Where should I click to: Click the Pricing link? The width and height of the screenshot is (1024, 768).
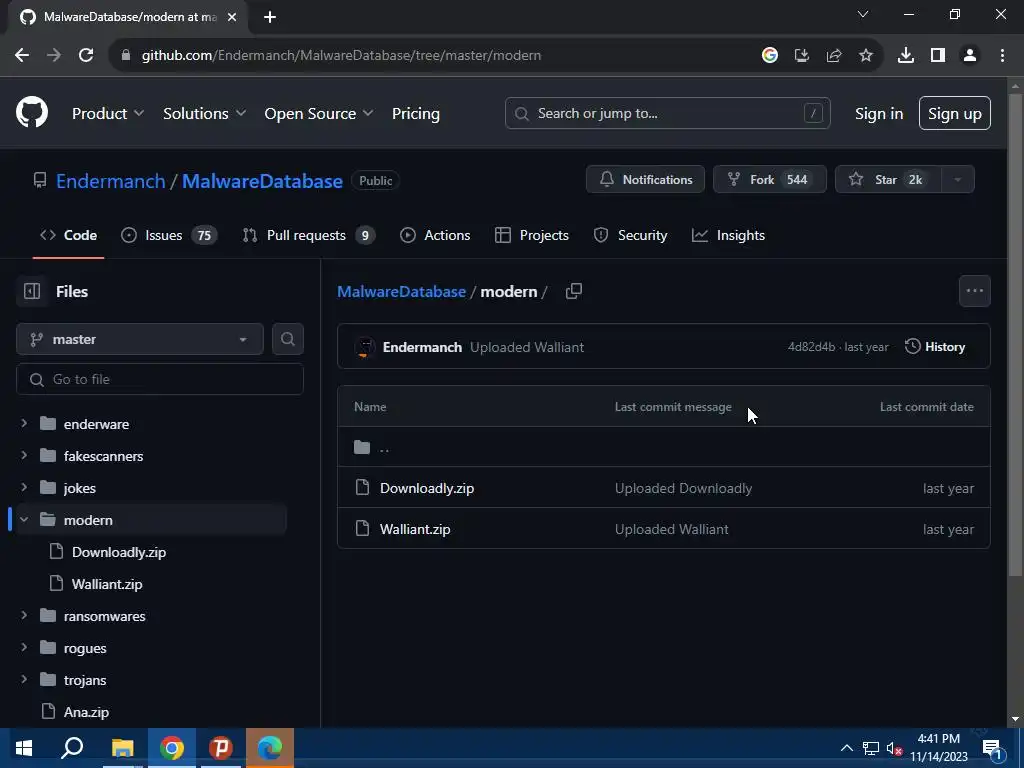click(x=416, y=114)
